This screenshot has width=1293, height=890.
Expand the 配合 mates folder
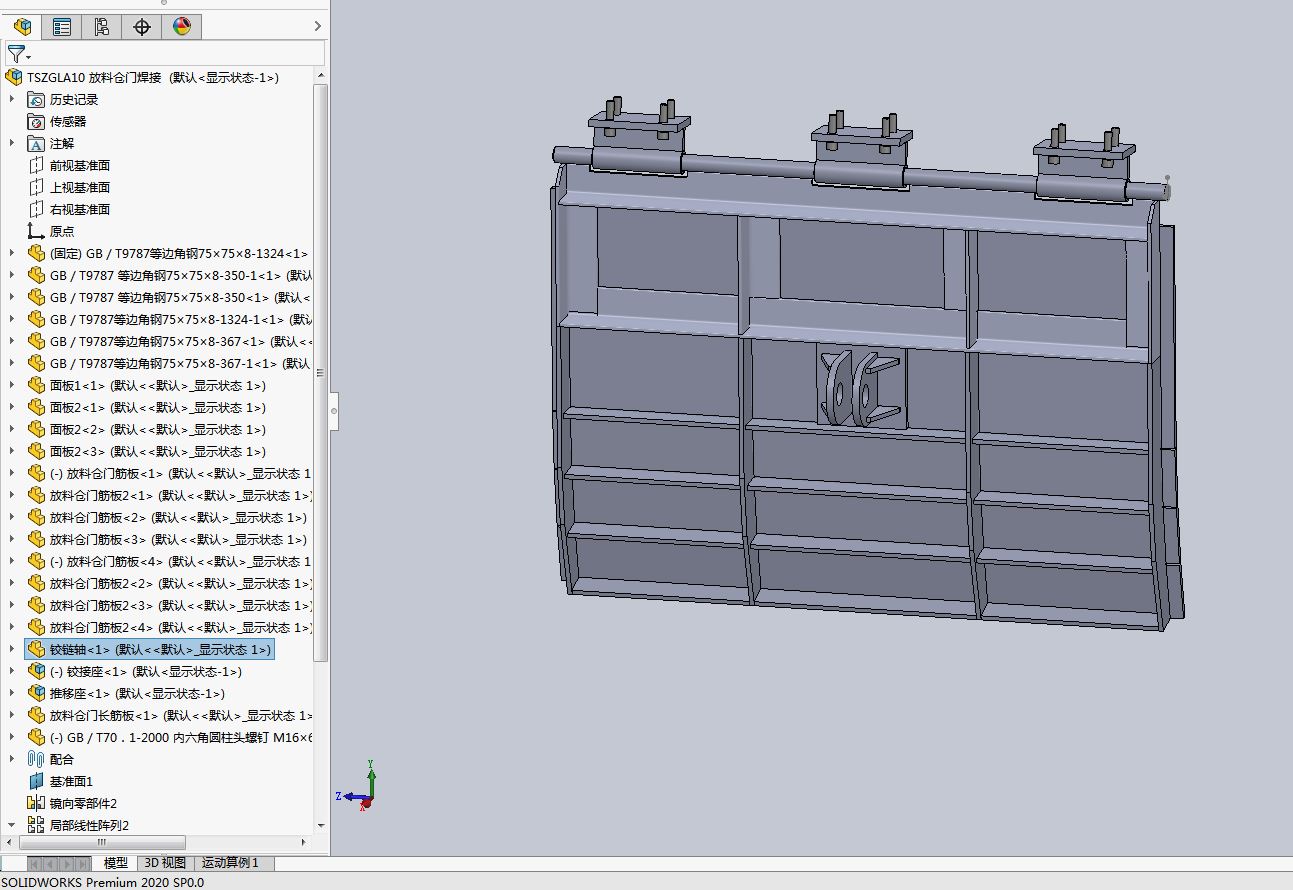(x=12, y=759)
